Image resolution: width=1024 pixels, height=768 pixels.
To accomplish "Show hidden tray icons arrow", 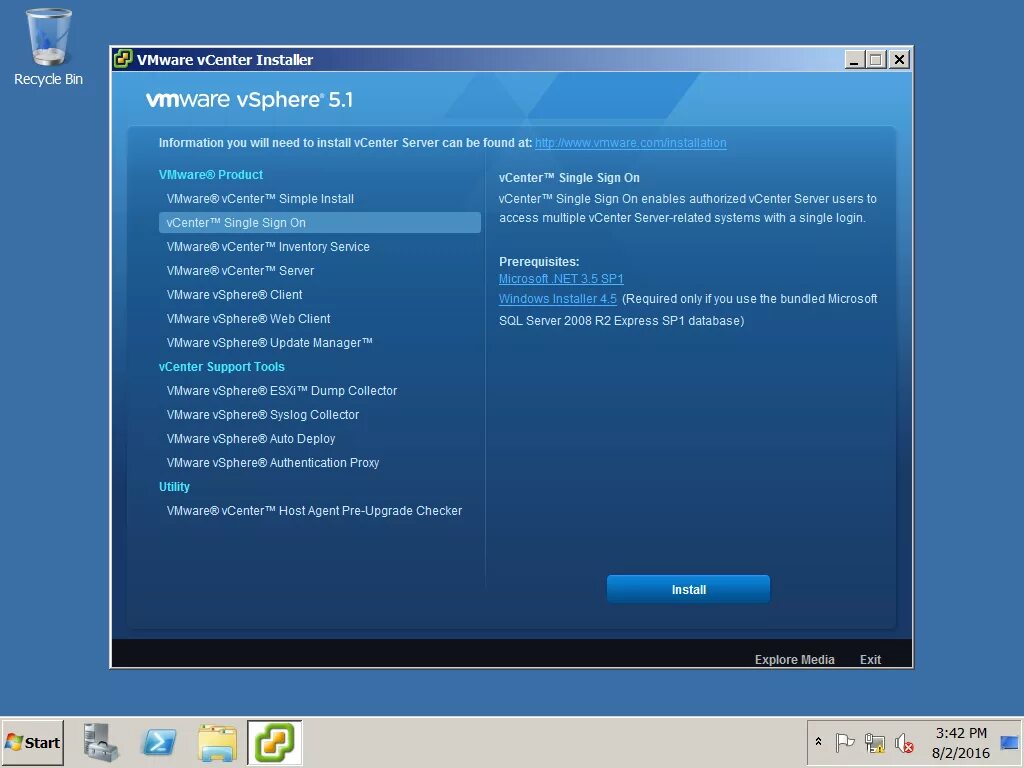I will [818, 742].
